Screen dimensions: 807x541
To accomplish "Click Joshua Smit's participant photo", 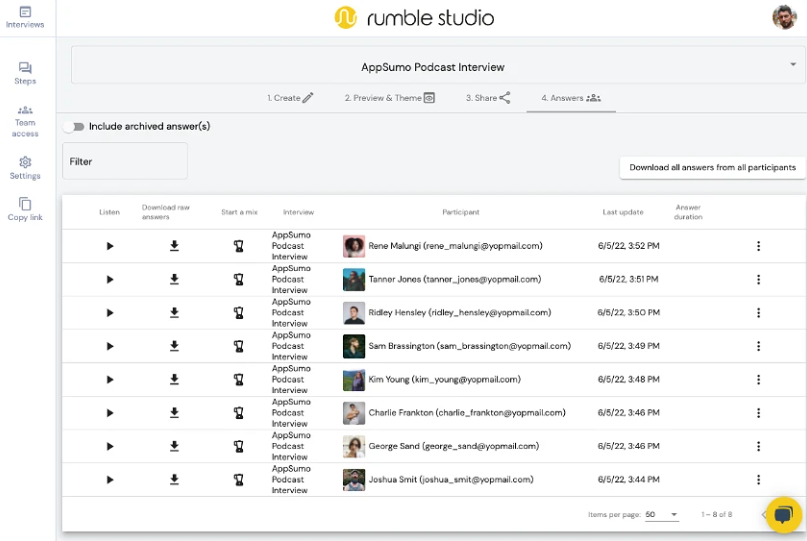I will pyautogui.click(x=354, y=480).
